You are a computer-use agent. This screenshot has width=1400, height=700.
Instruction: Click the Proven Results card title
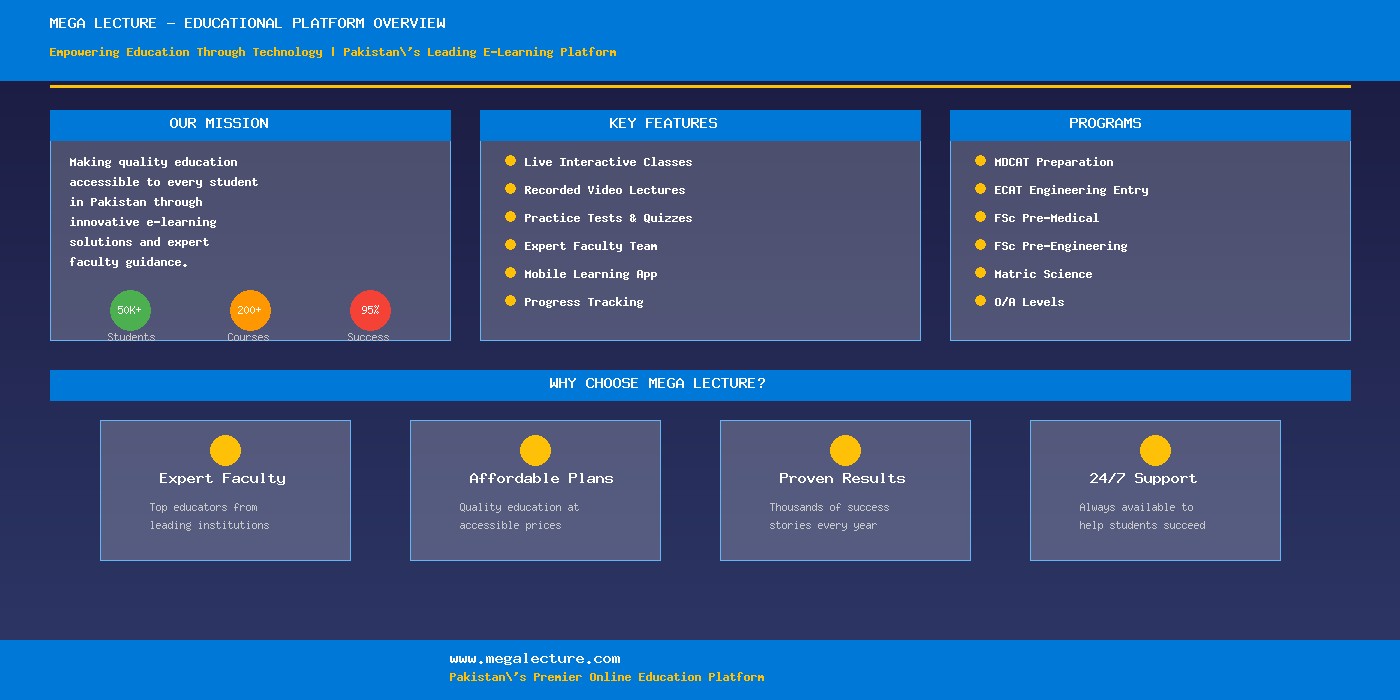(842, 479)
